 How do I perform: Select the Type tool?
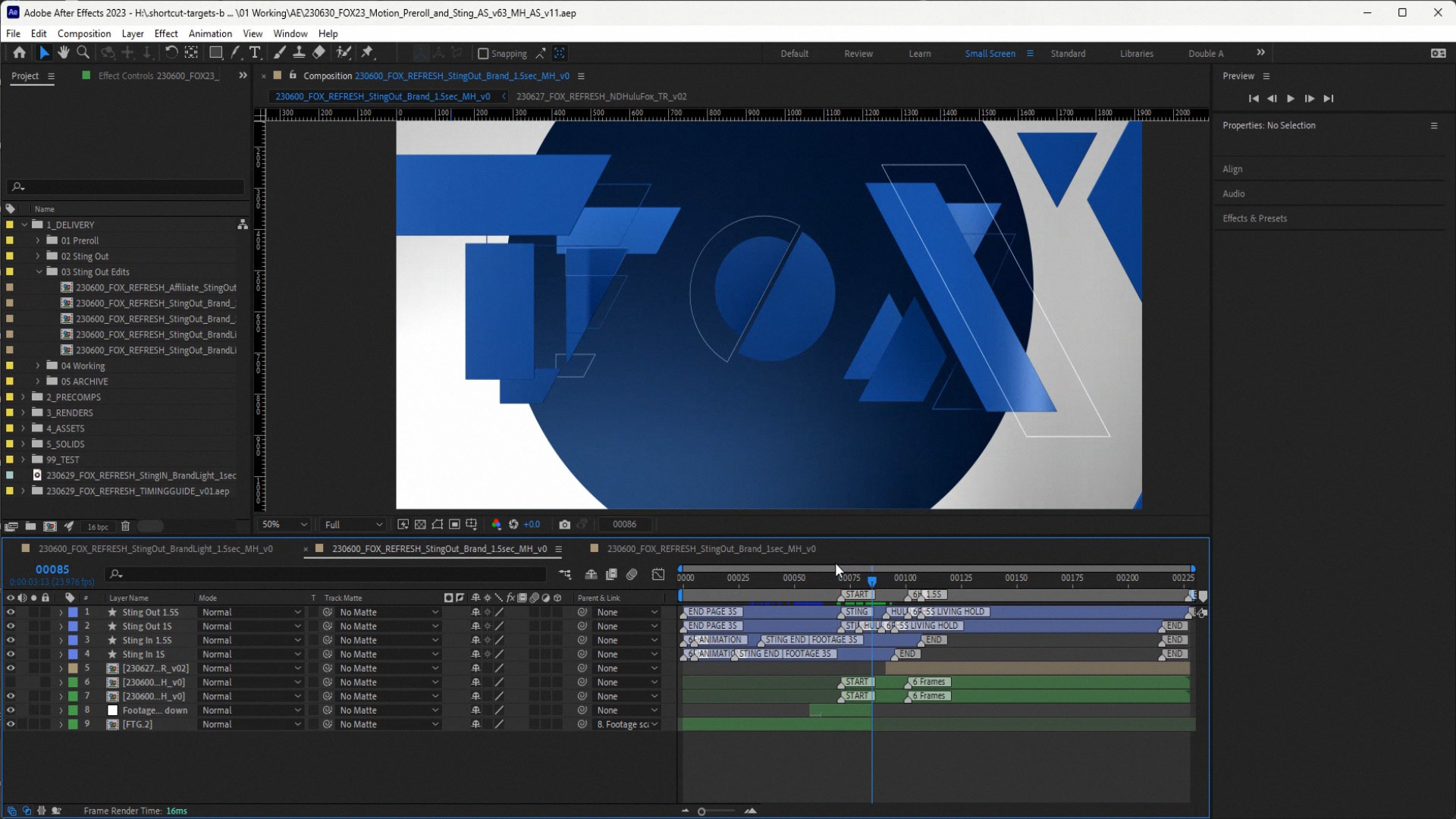[x=255, y=52]
